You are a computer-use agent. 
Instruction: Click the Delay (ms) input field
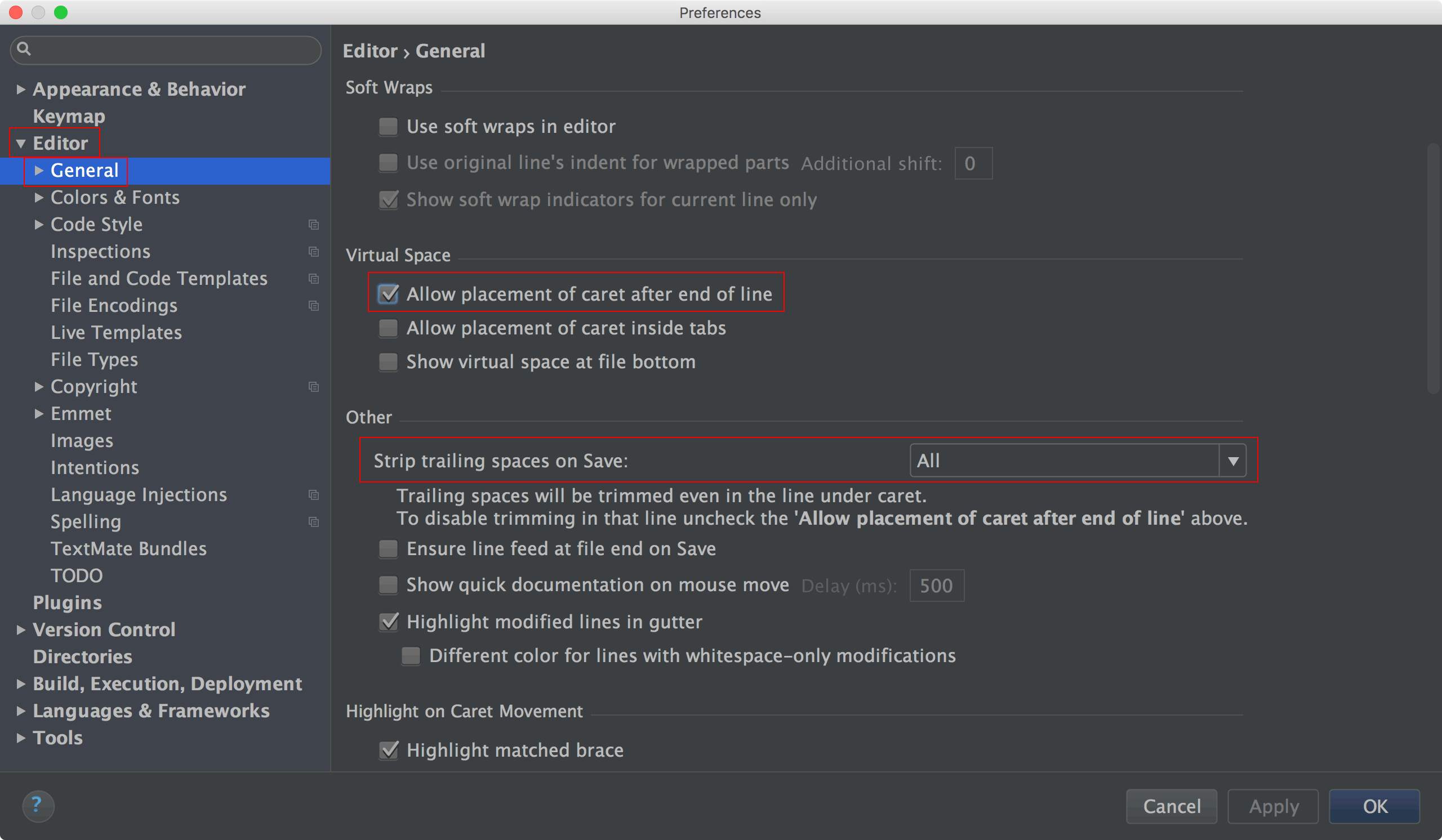click(x=937, y=586)
